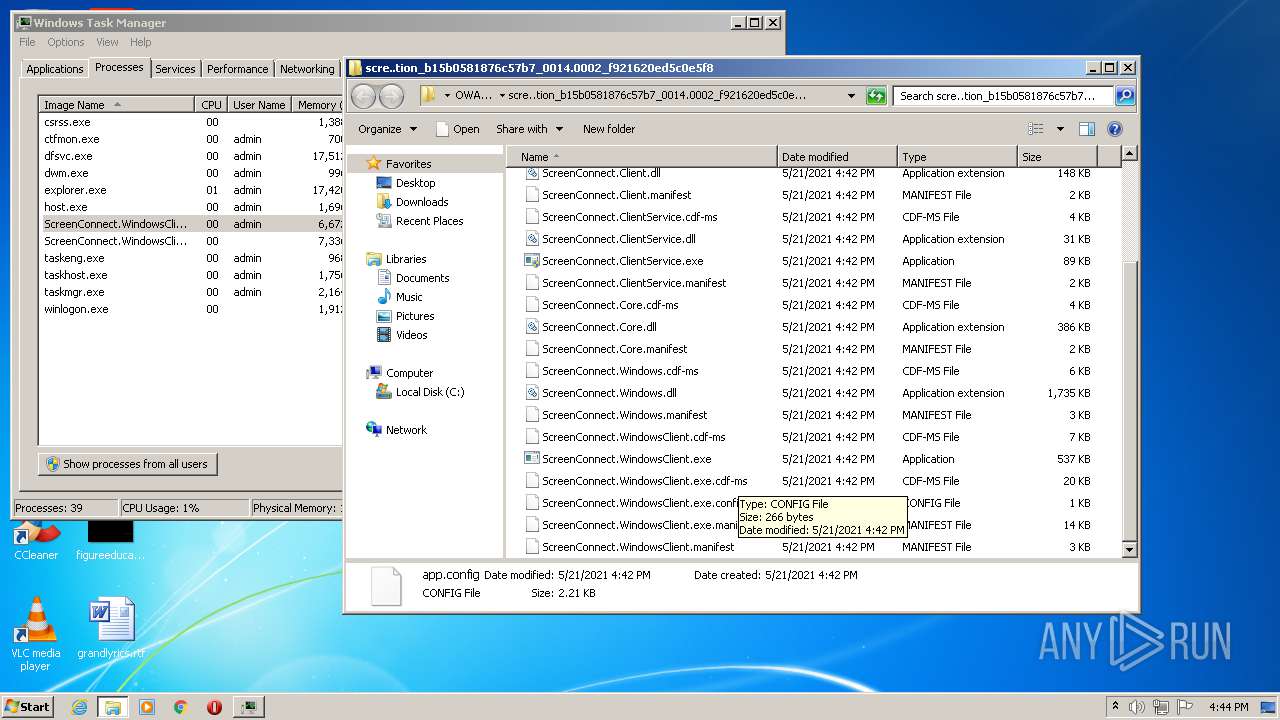This screenshot has height=720, width=1280.
Task: Open Explorer help via question mark icon
Action: 1115,129
